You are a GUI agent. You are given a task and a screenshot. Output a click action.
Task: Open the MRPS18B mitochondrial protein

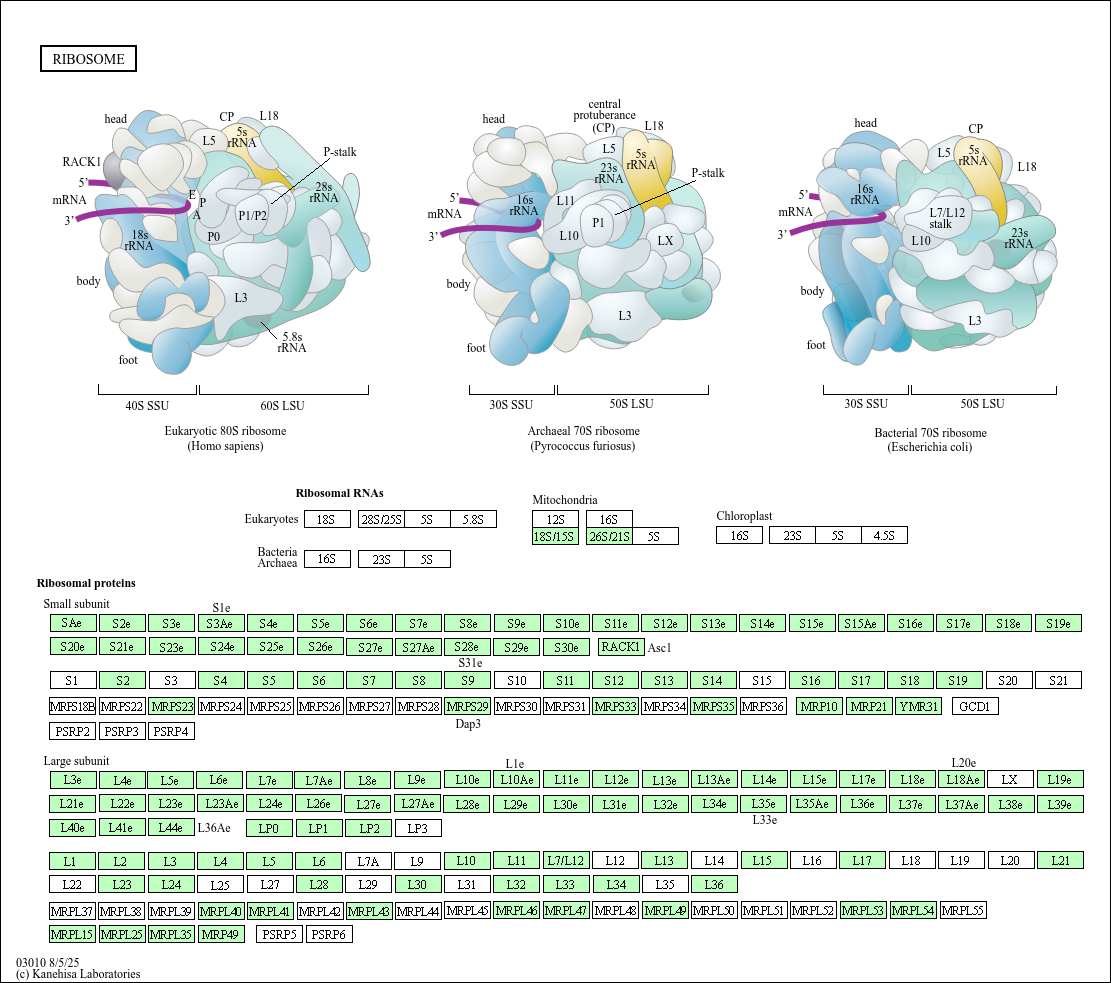click(72, 707)
